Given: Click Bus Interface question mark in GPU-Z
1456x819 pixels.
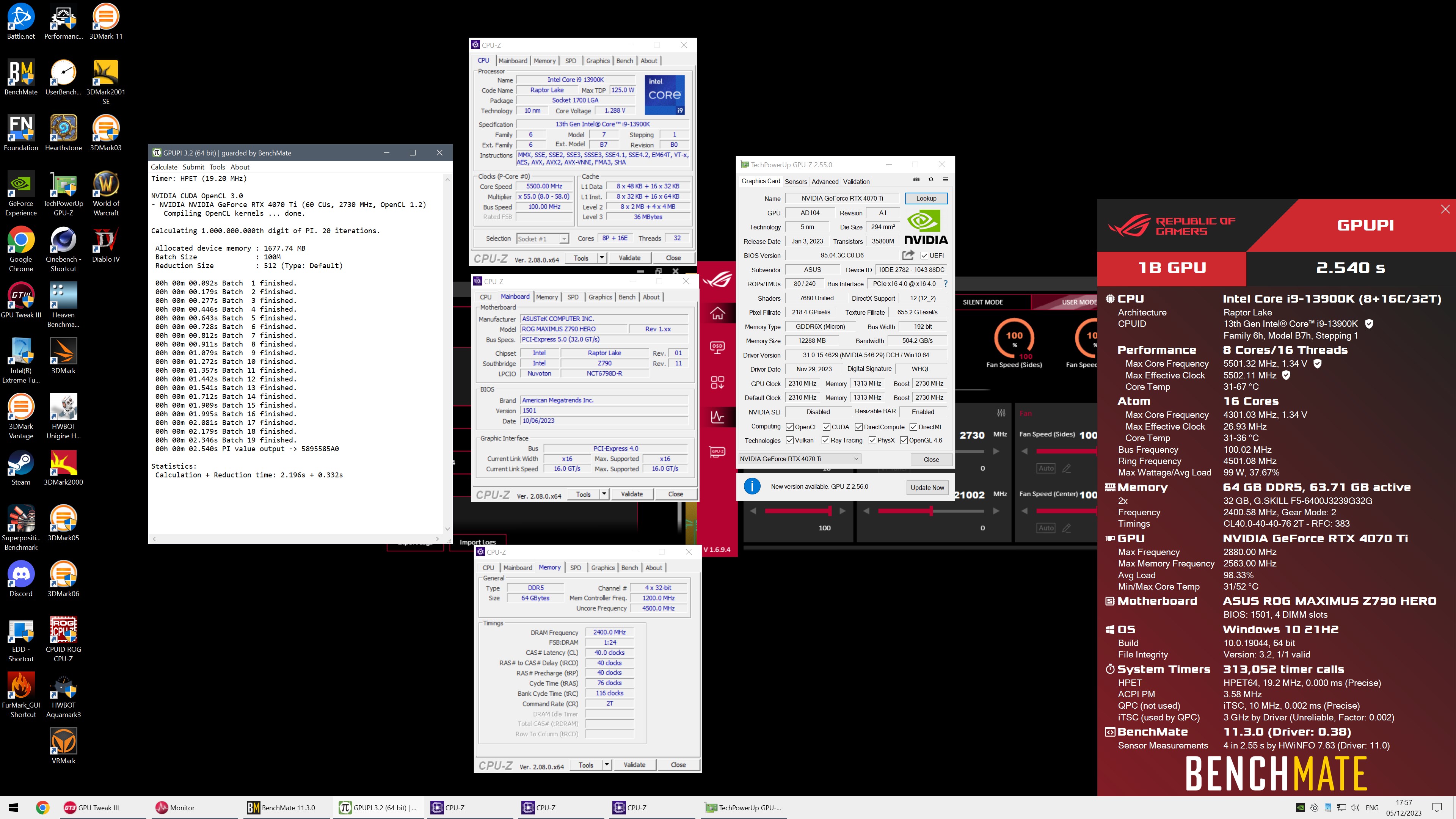Looking at the screenshot, I should point(946,284).
